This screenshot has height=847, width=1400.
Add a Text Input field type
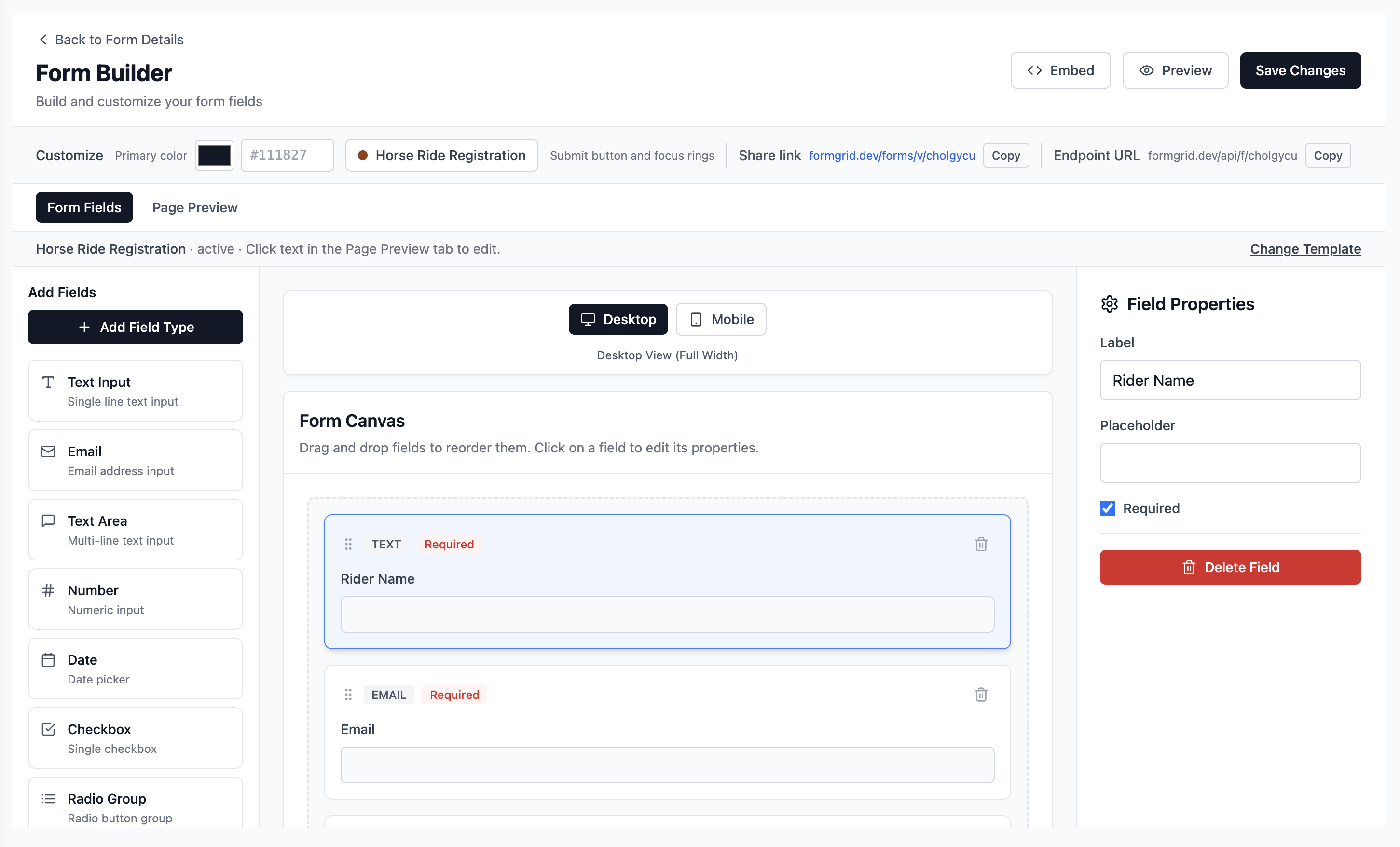click(135, 391)
